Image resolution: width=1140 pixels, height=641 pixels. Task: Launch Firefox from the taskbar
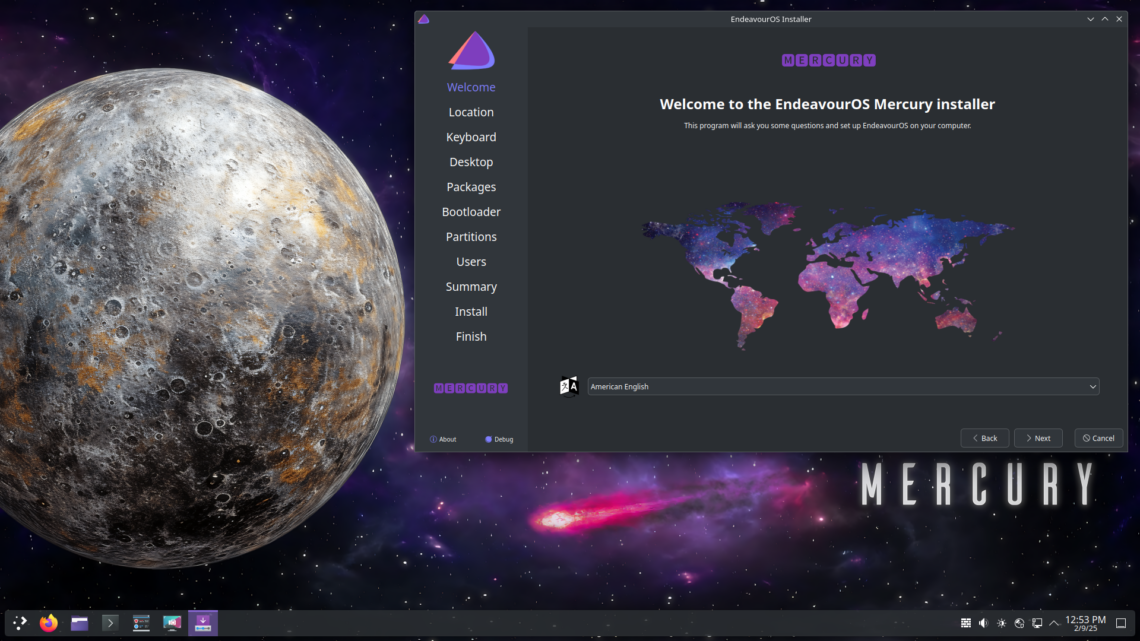tap(49, 623)
